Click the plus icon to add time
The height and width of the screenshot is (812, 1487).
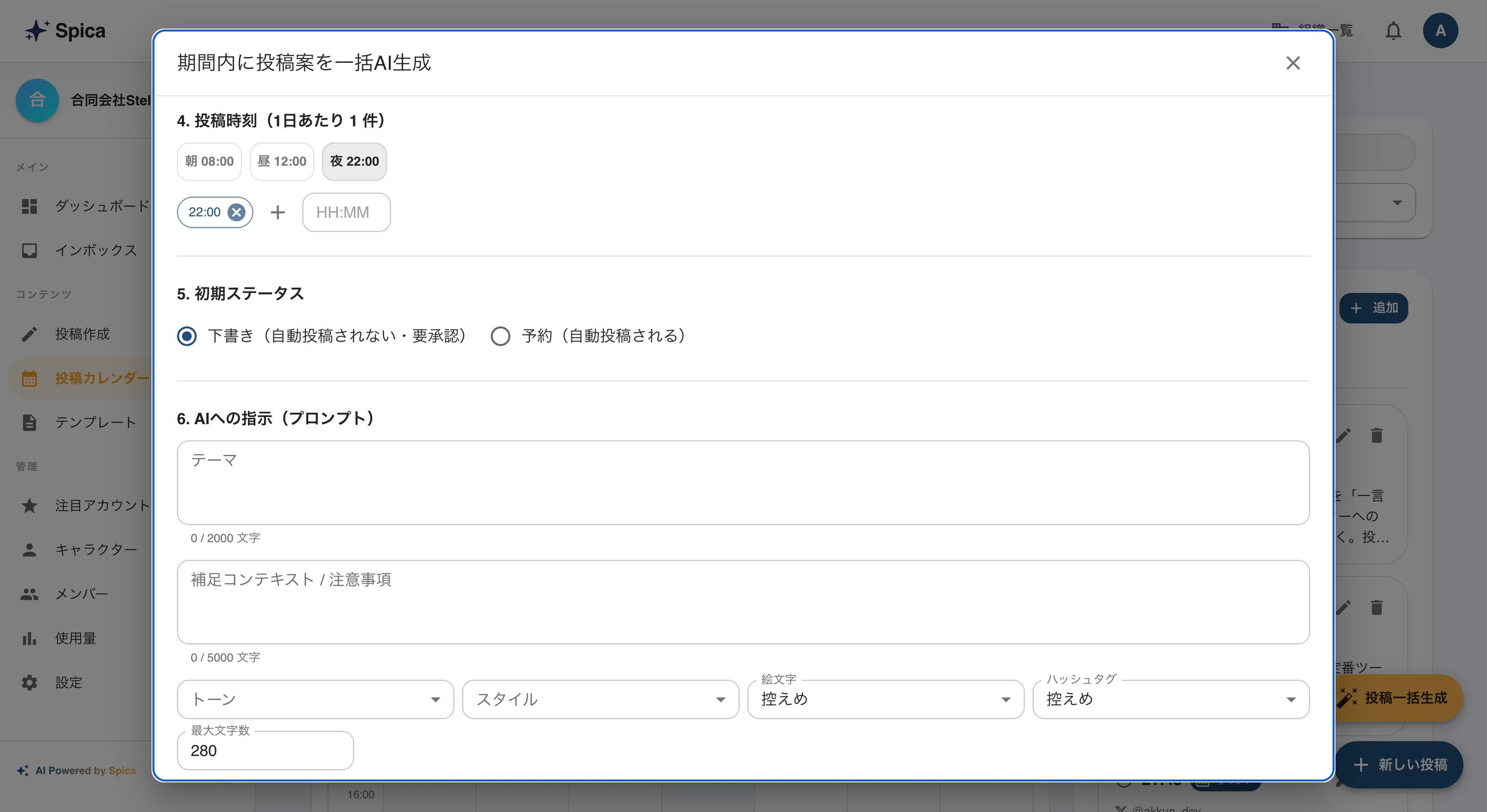278,213
